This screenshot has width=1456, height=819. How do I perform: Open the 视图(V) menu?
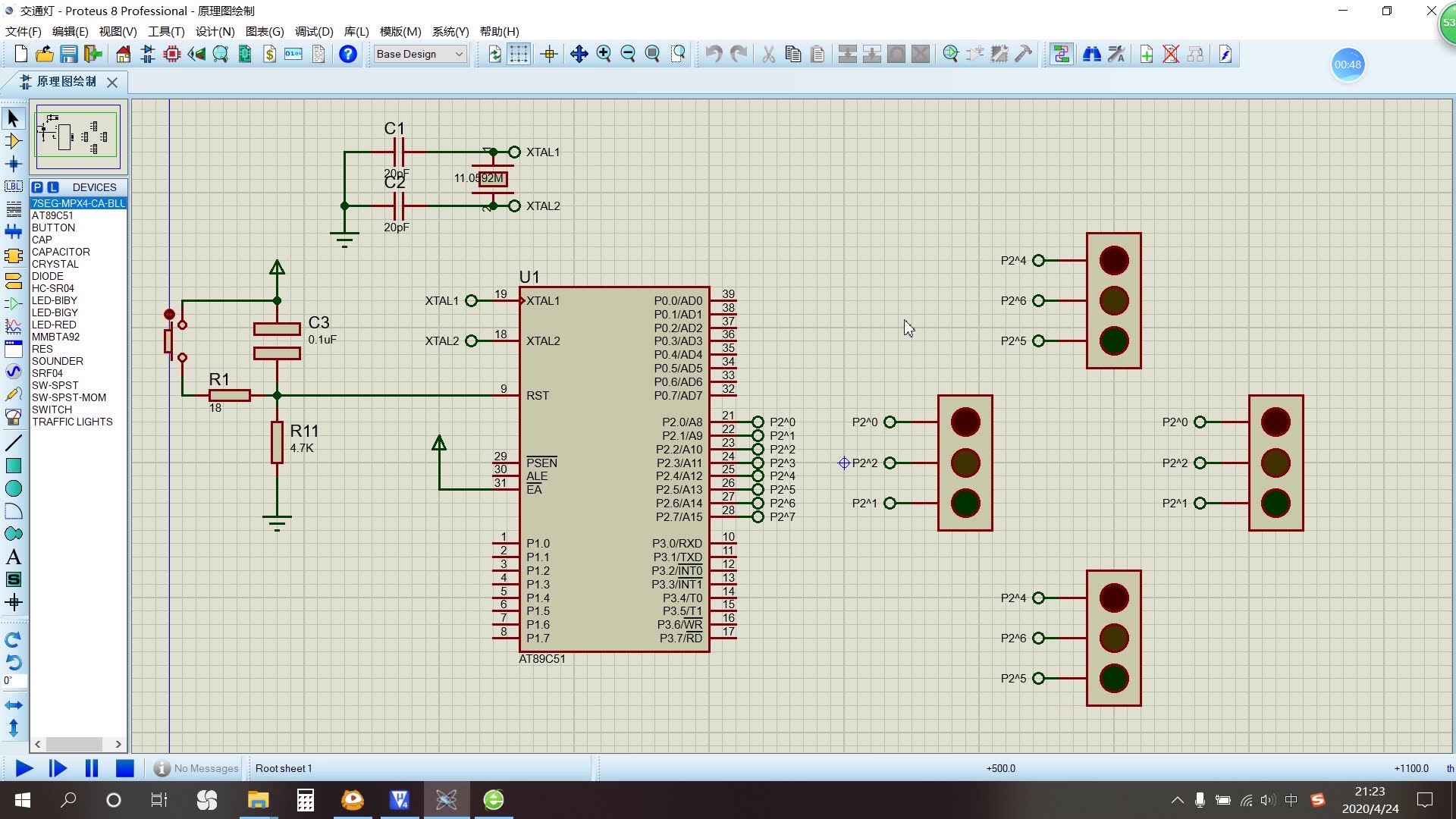[118, 31]
